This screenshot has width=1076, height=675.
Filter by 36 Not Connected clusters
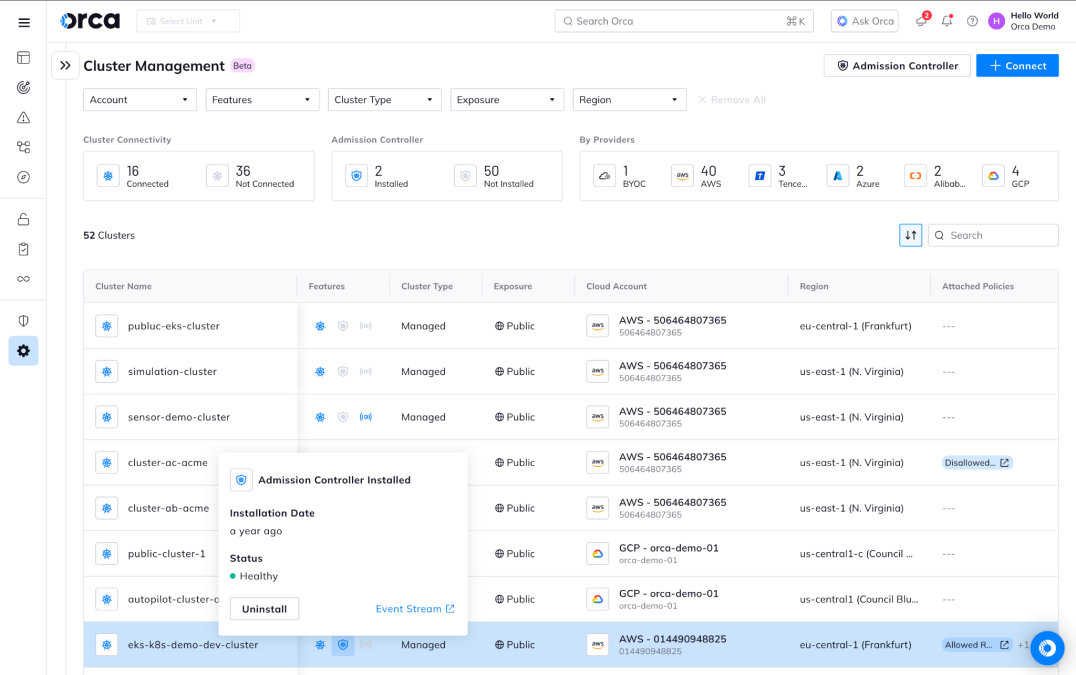pos(250,176)
